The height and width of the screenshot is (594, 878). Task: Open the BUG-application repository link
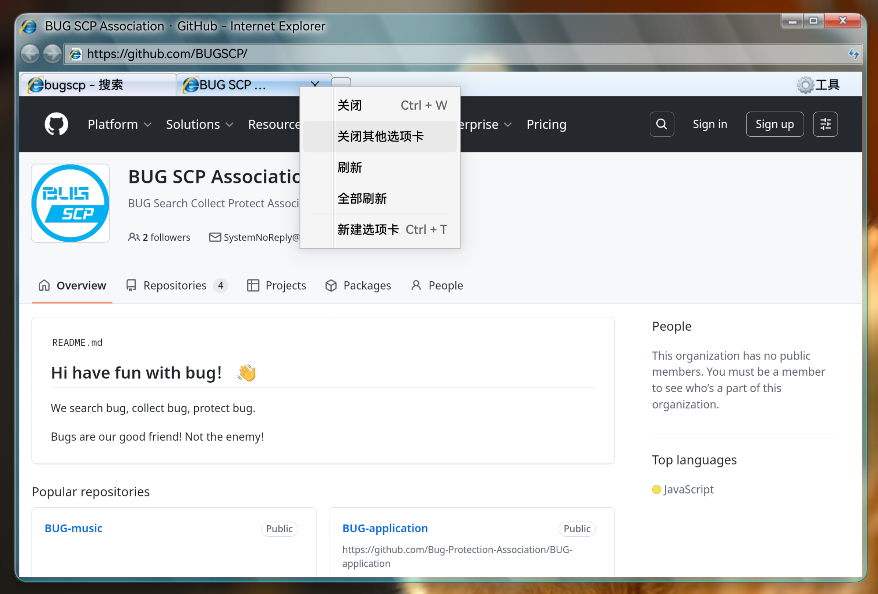(x=385, y=528)
